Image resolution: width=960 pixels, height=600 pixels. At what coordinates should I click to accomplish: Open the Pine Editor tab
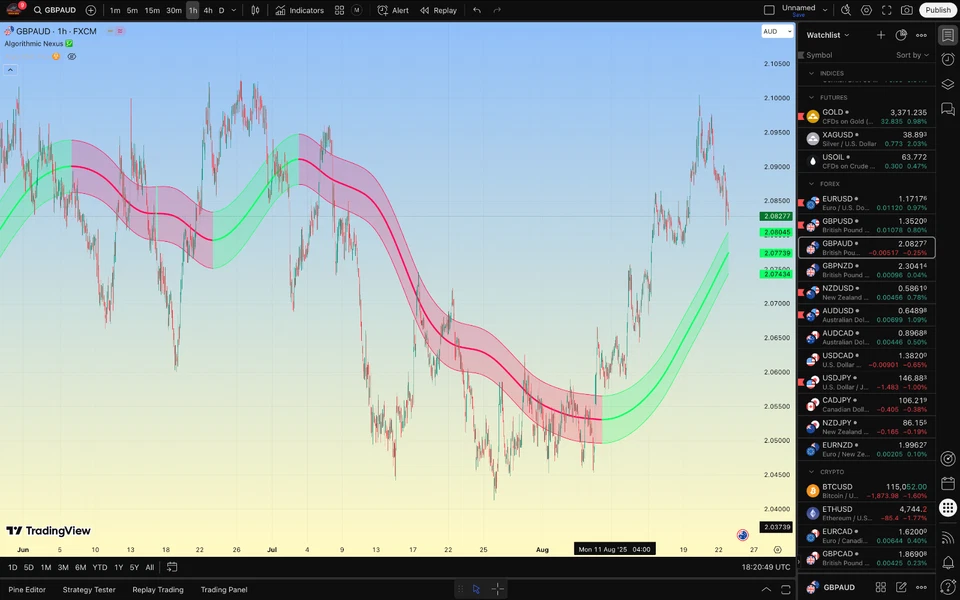pos(26,589)
